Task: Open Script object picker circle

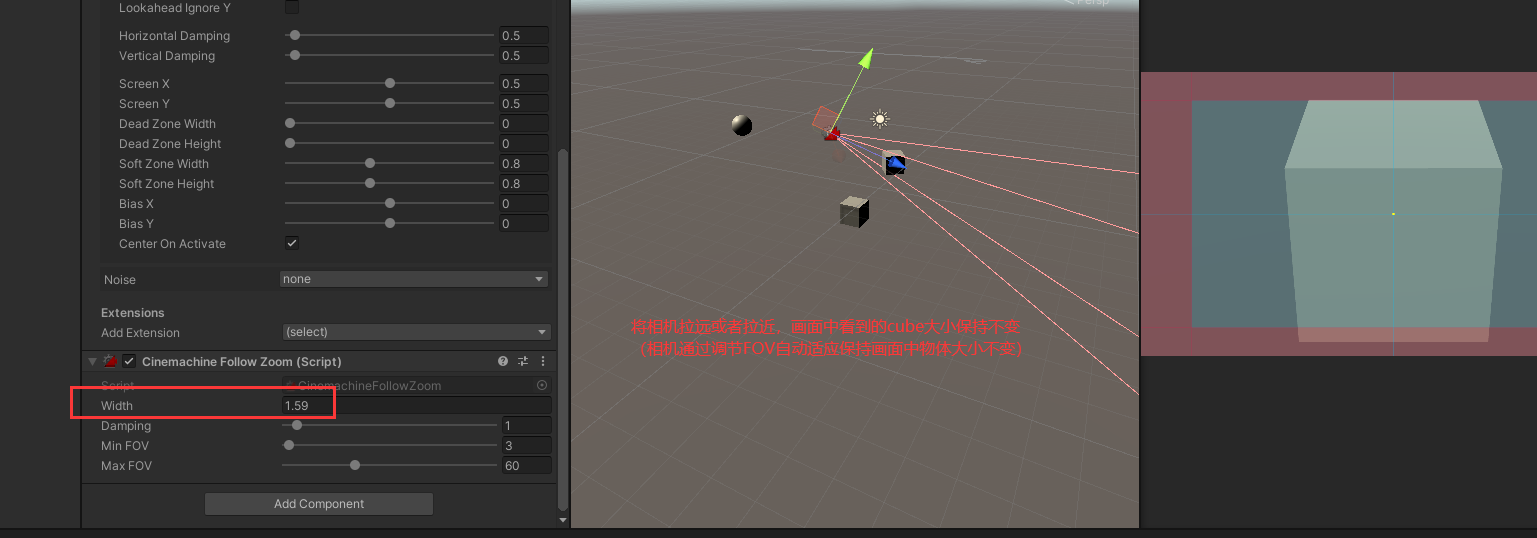Action: (542, 385)
